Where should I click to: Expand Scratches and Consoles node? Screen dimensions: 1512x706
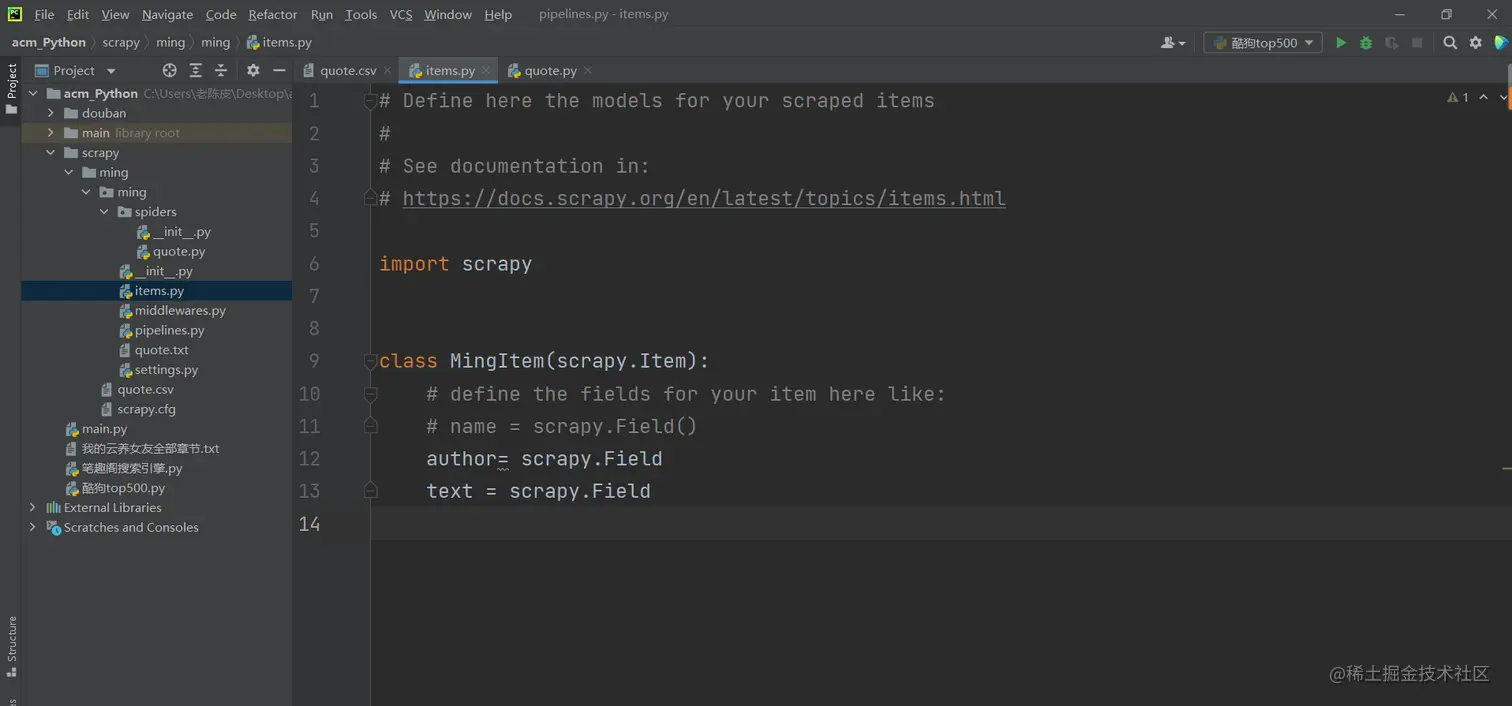click(x=33, y=528)
